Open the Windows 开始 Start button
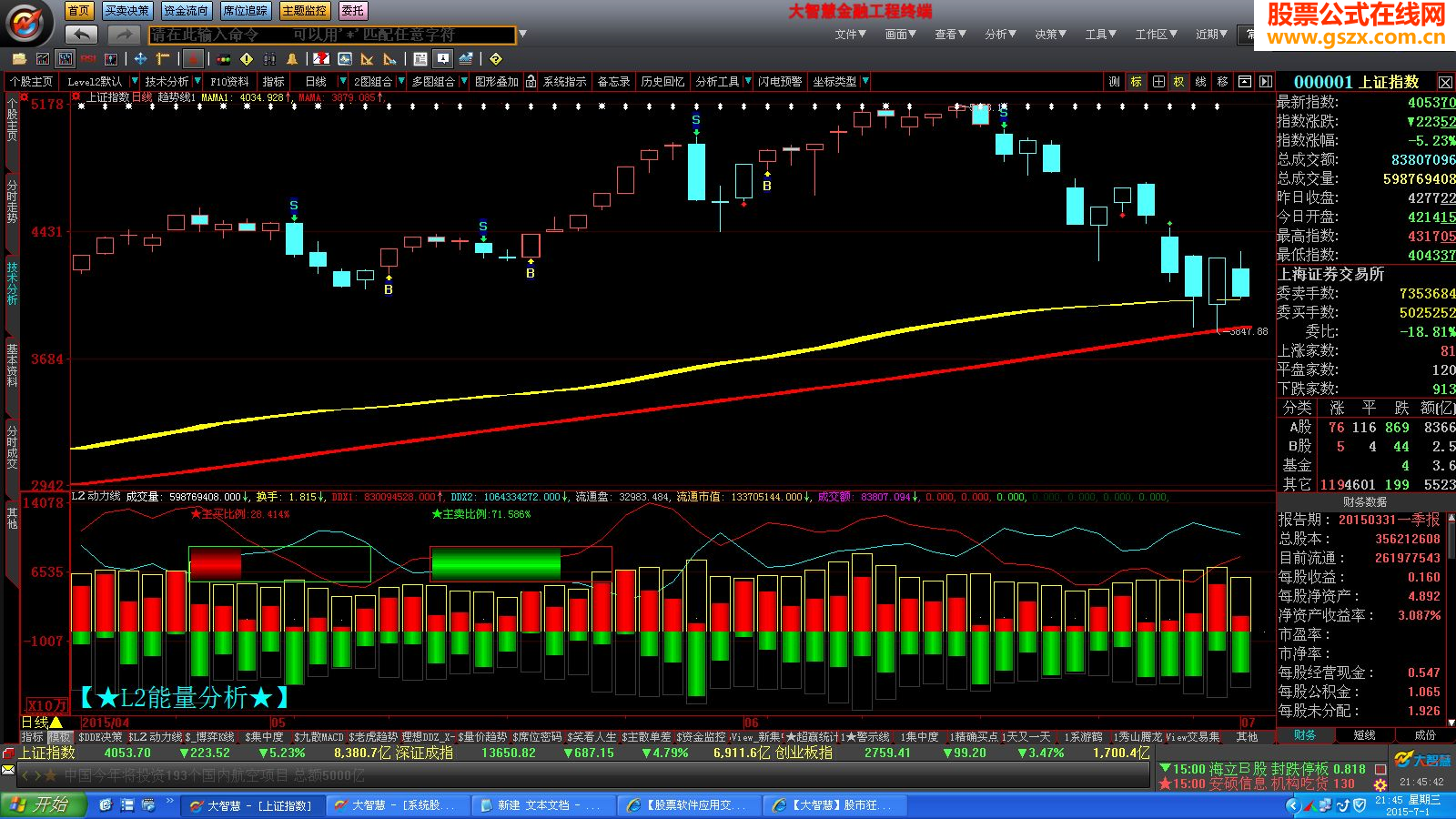This screenshot has height=819, width=1456. click(42, 805)
